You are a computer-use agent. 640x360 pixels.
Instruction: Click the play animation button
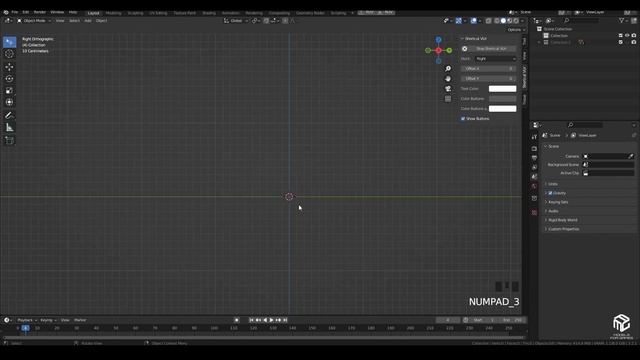pyautogui.click(x=271, y=320)
